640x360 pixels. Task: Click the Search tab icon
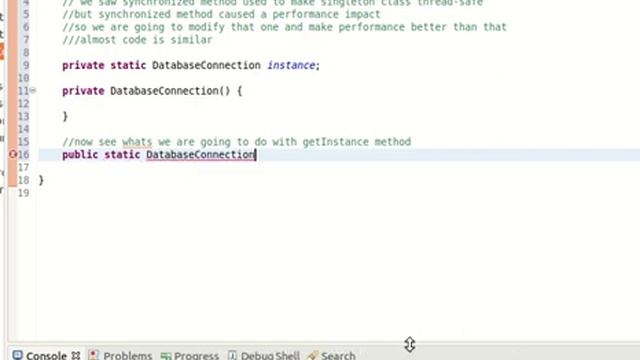pyautogui.click(x=312, y=355)
